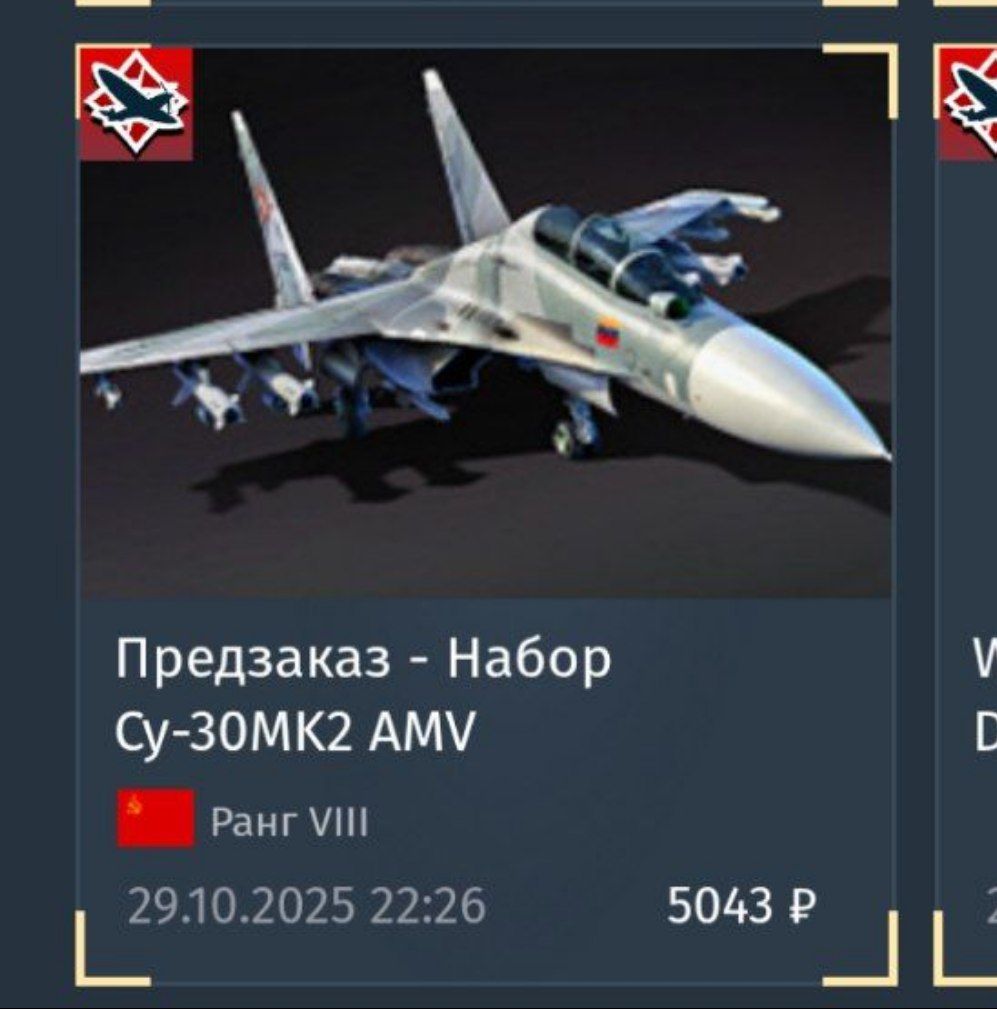Select the 'Предзаказ - Набор' title line

[363, 658]
